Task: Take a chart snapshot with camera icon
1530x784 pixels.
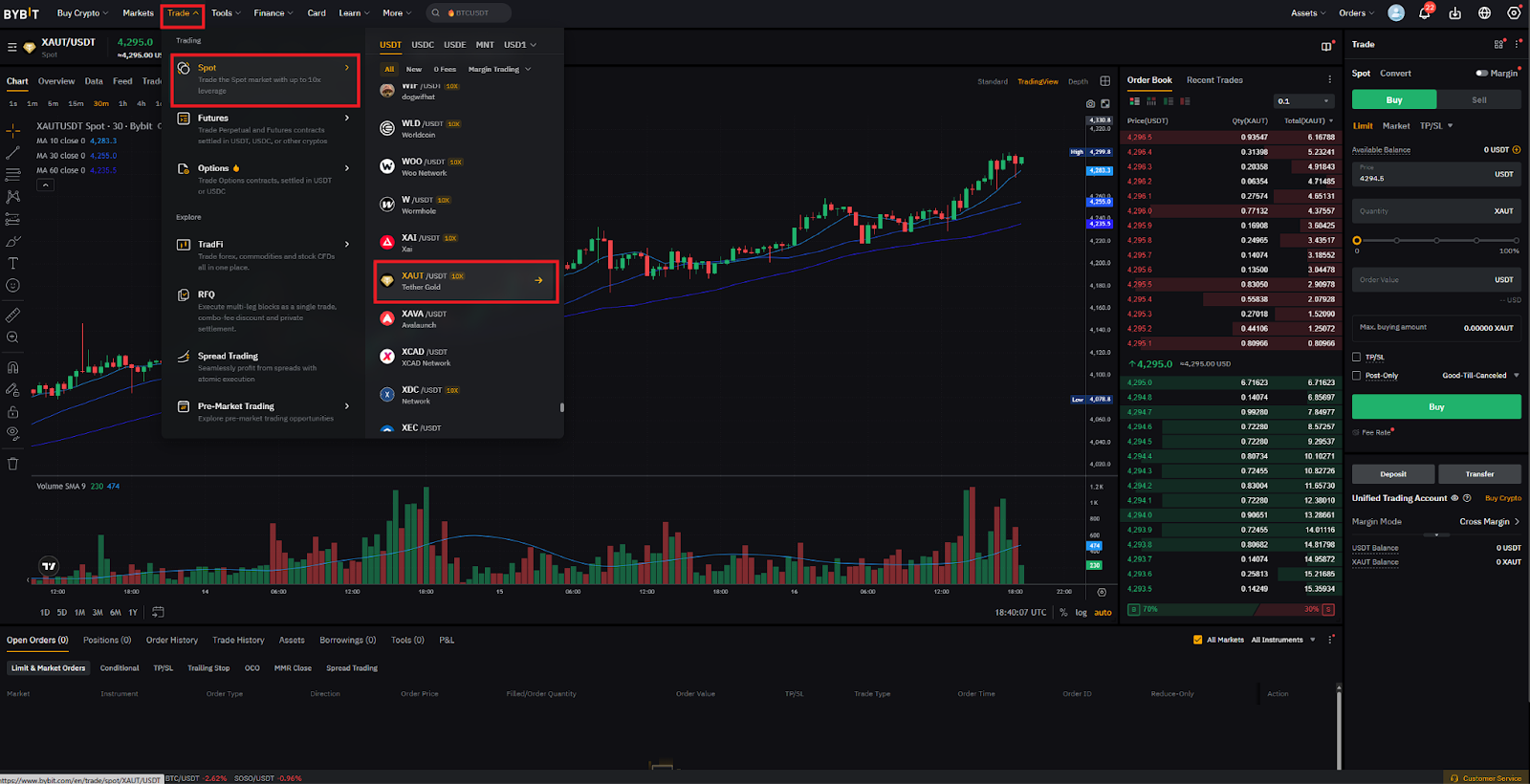Action: [x=1090, y=103]
